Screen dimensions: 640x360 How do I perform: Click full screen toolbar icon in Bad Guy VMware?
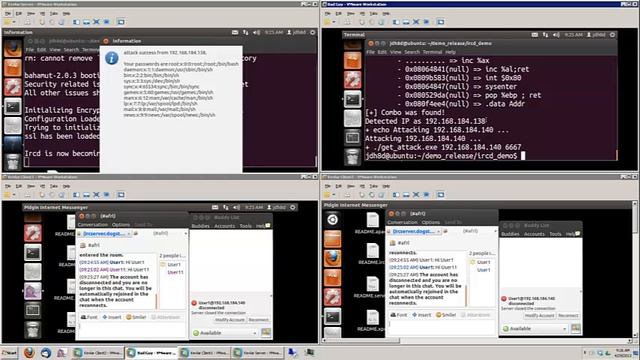coord(416,22)
